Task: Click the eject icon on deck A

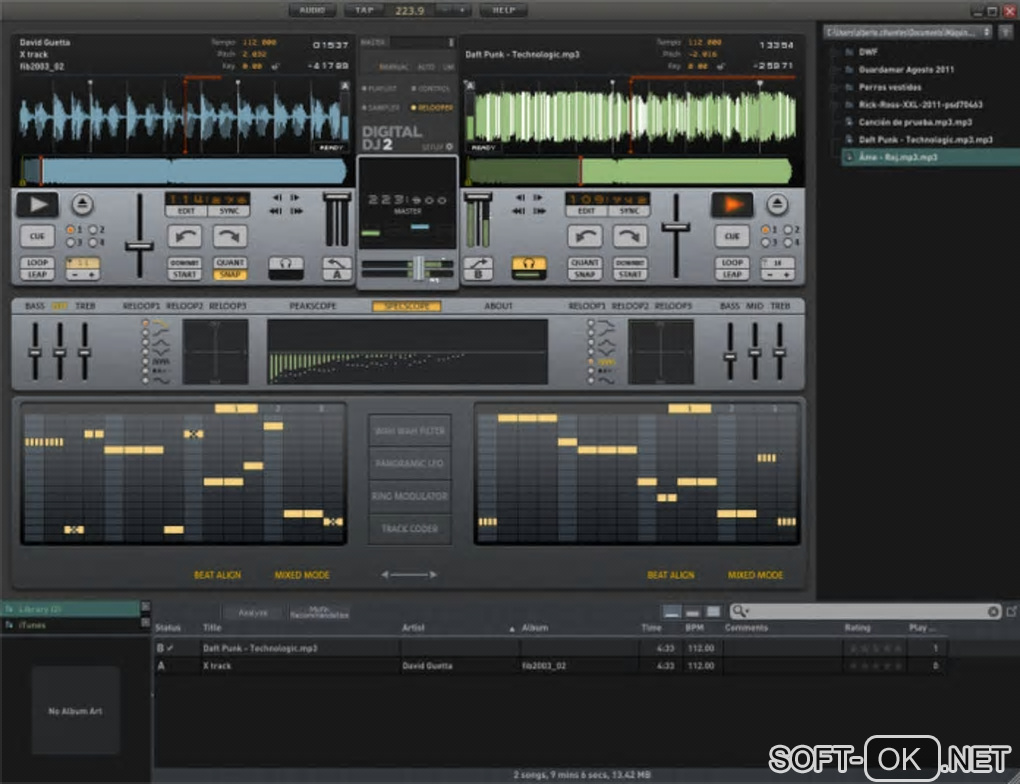Action: point(82,205)
